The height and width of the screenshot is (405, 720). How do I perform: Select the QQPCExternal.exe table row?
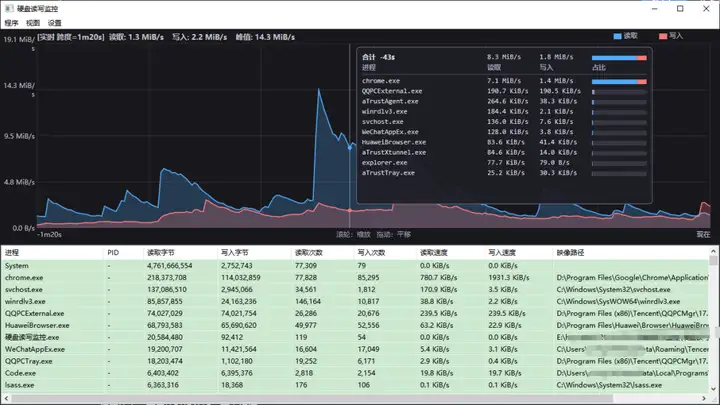coord(355,313)
